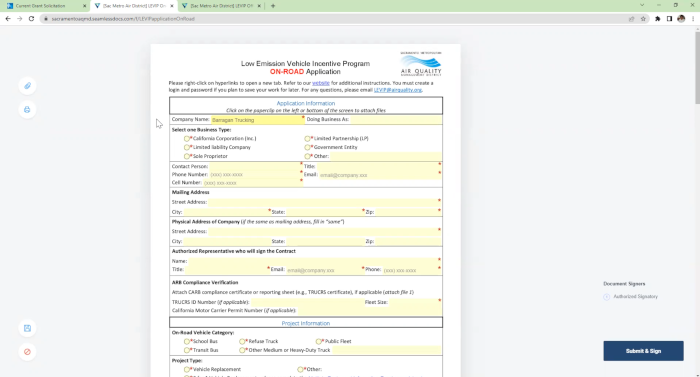This screenshot has width=700, height=377.
Task: Click the Fleet Size field
Action: tap(415, 302)
